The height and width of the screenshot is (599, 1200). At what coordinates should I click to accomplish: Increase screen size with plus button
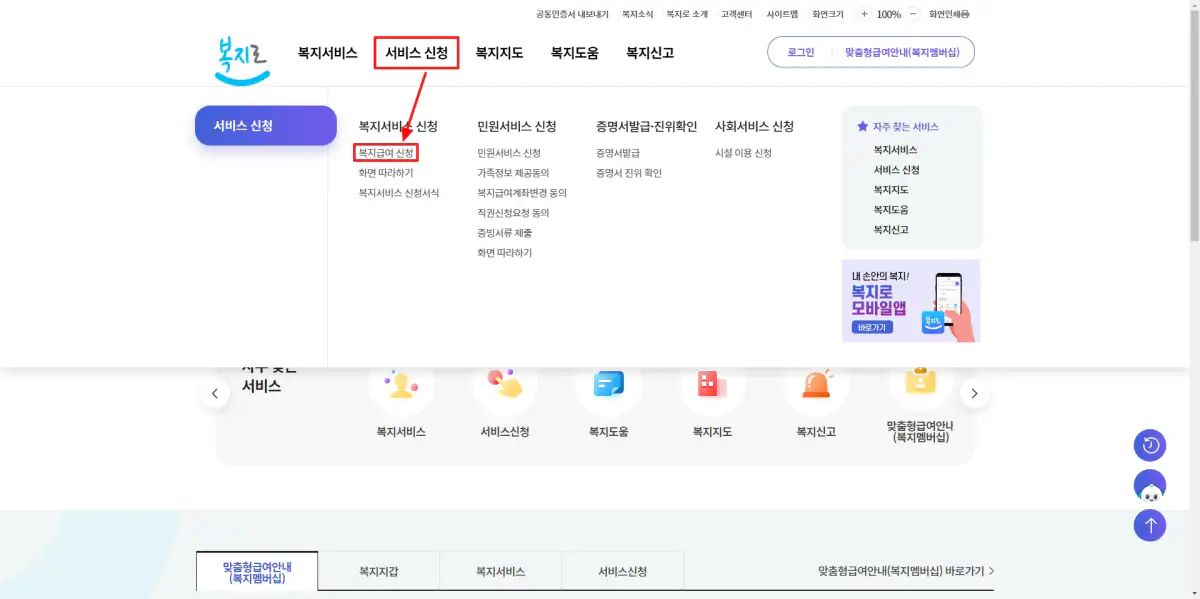pos(864,14)
